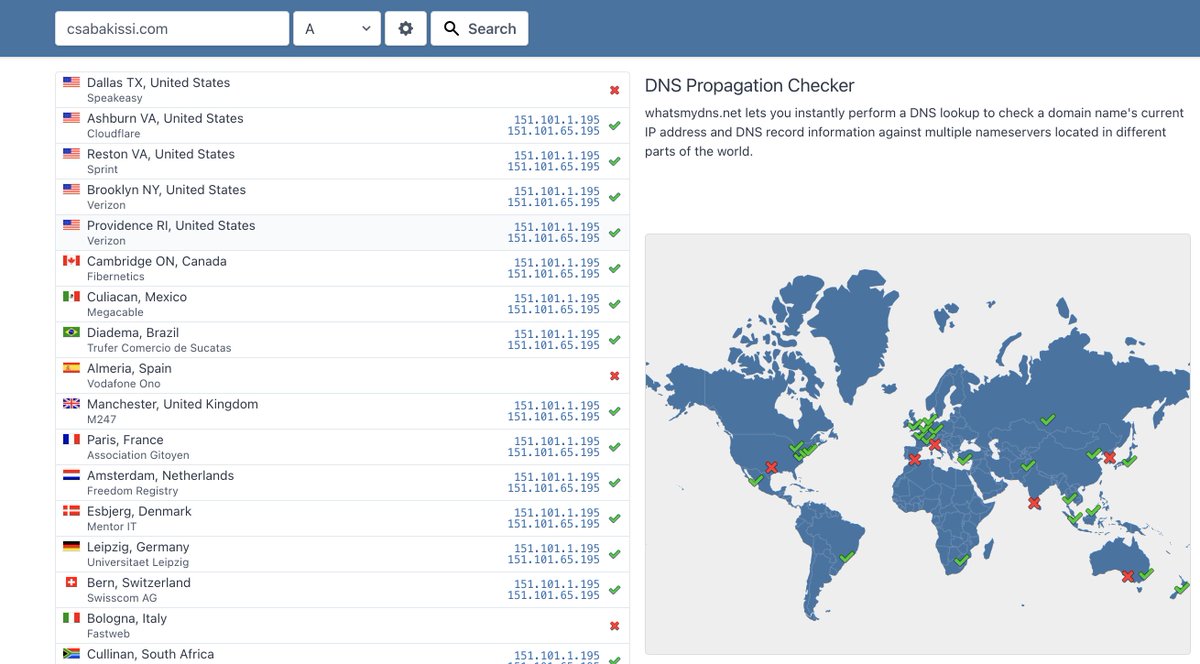Click the France flag beside Paris

pos(71,439)
